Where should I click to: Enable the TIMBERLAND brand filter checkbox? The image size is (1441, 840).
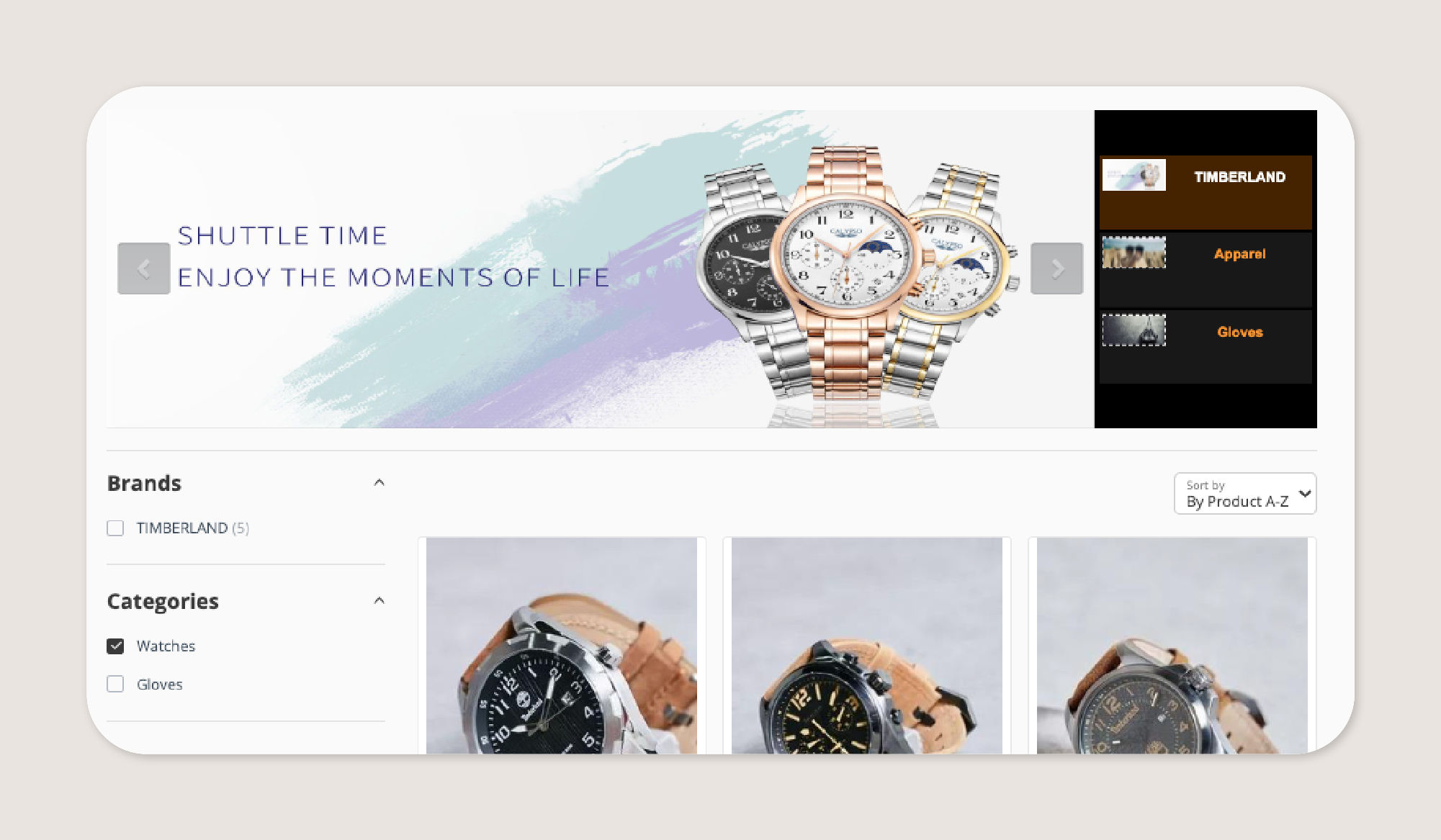(x=117, y=528)
